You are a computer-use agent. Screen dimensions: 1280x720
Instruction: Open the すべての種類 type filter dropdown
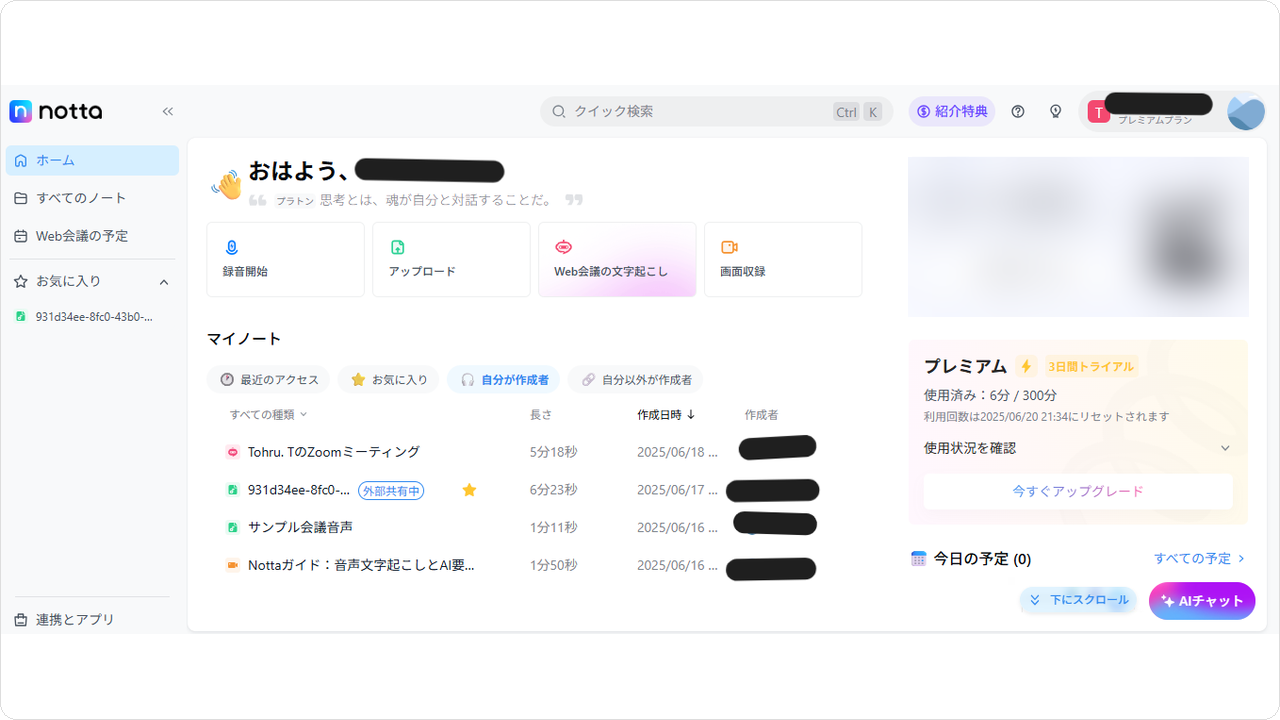click(269, 414)
